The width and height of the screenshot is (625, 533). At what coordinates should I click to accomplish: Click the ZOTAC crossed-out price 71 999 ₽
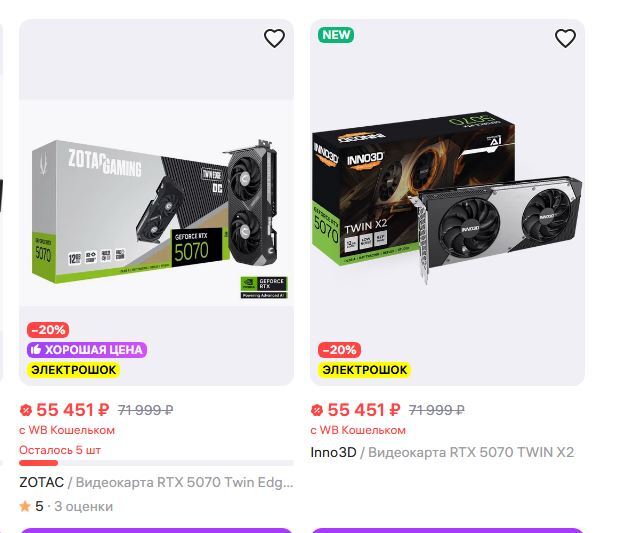pyautogui.click(x=146, y=410)
